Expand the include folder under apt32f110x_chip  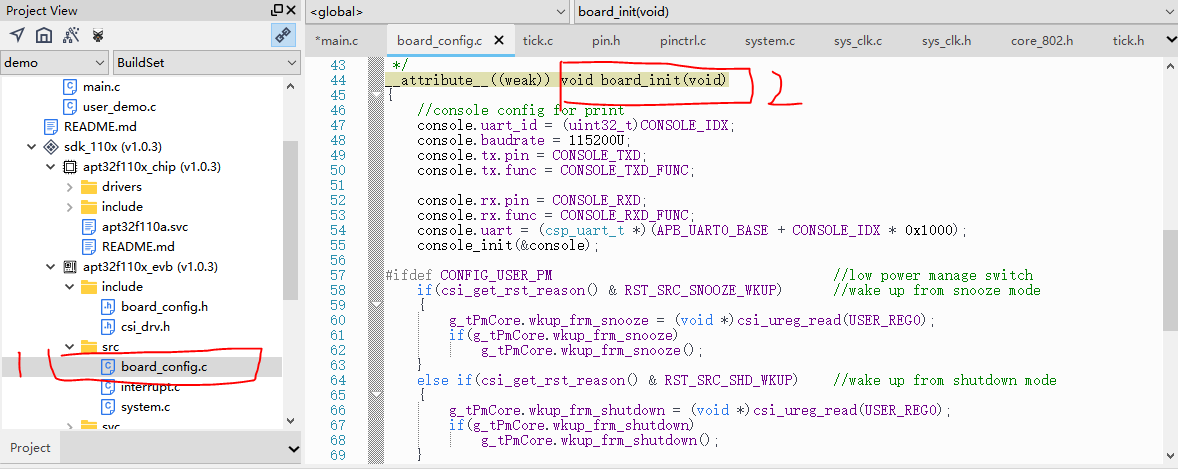tap(69, 207)
